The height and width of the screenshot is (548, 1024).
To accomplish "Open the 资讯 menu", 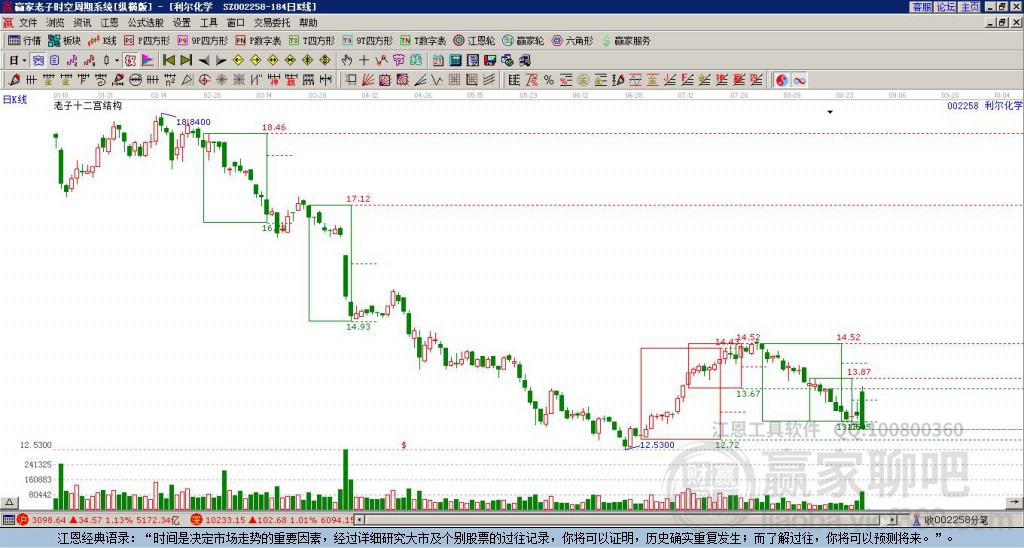I will coord(82,23).
